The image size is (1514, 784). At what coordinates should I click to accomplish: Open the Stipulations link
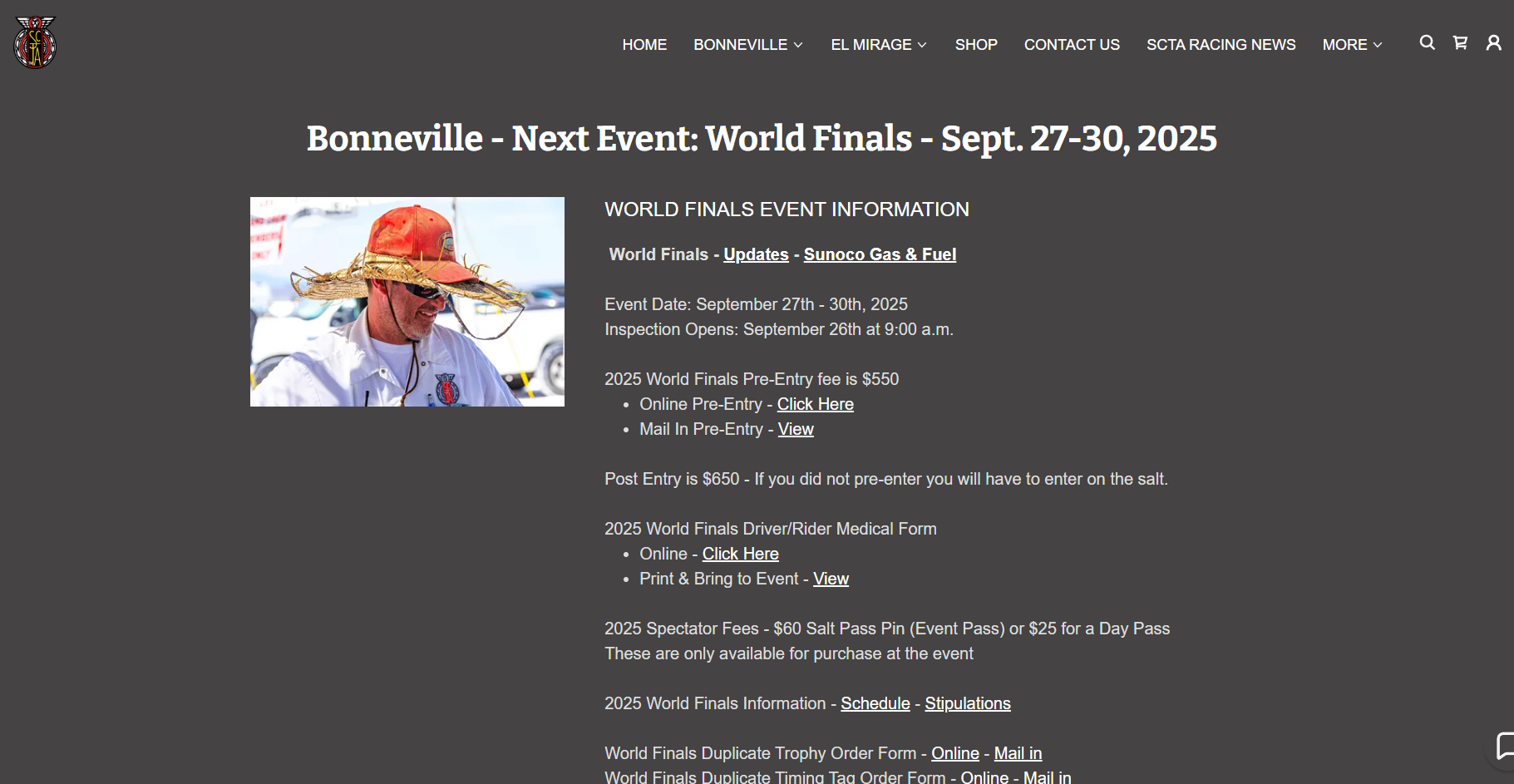[x=967, y=703]
